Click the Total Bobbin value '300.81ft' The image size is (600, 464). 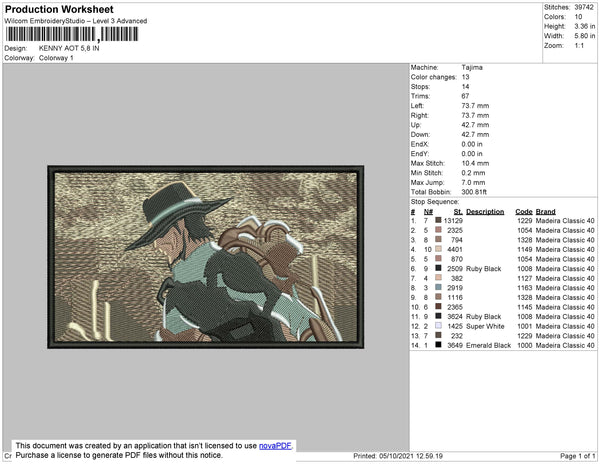click(x=474, y=192)
